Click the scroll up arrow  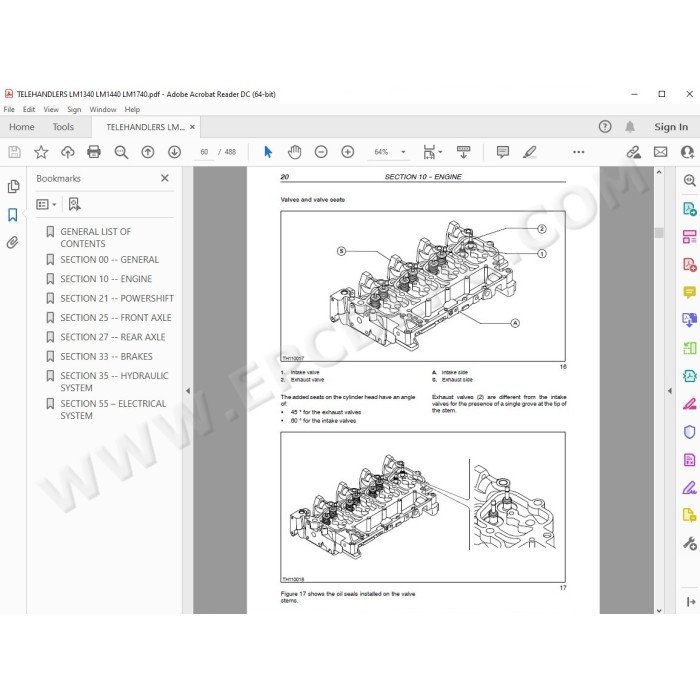pyautogui.click(x=659, y=172)
